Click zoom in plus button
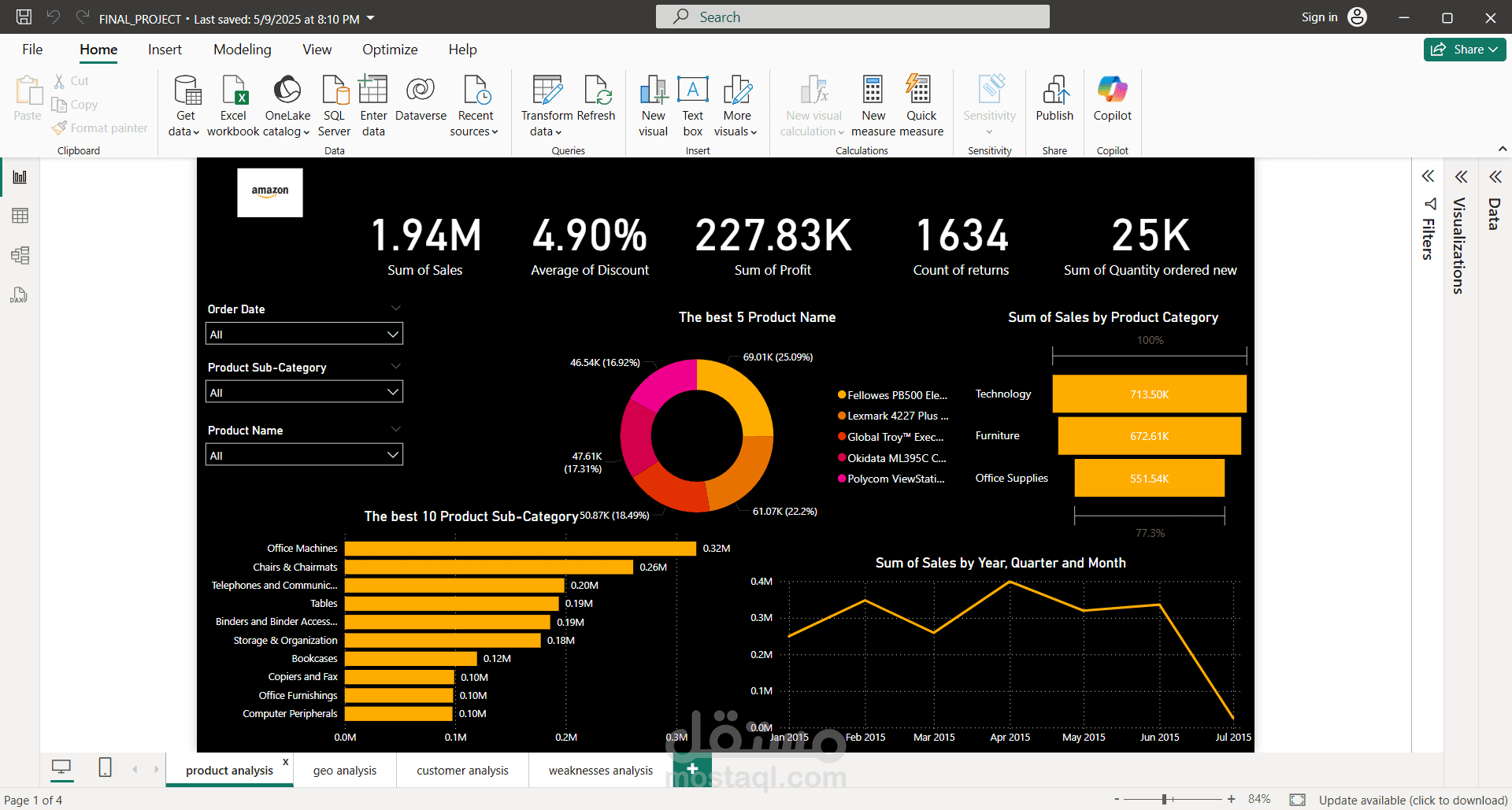This screenshot has width=1512, height=810. point(1231,800)
